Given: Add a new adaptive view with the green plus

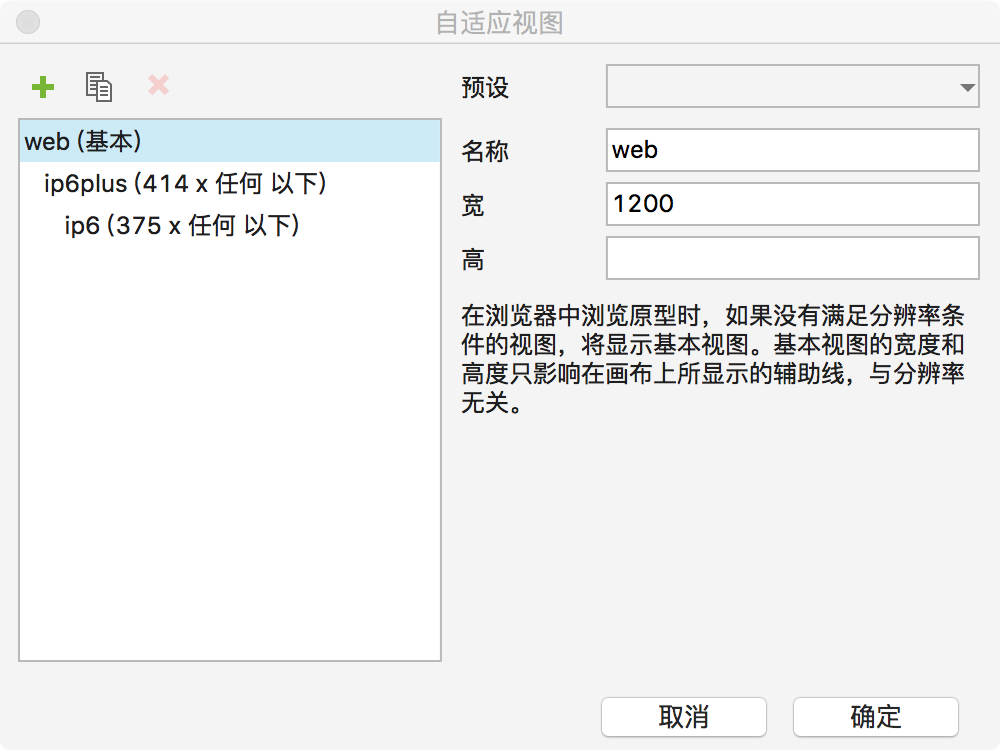Looking at the screenshot, I should 43,87.
